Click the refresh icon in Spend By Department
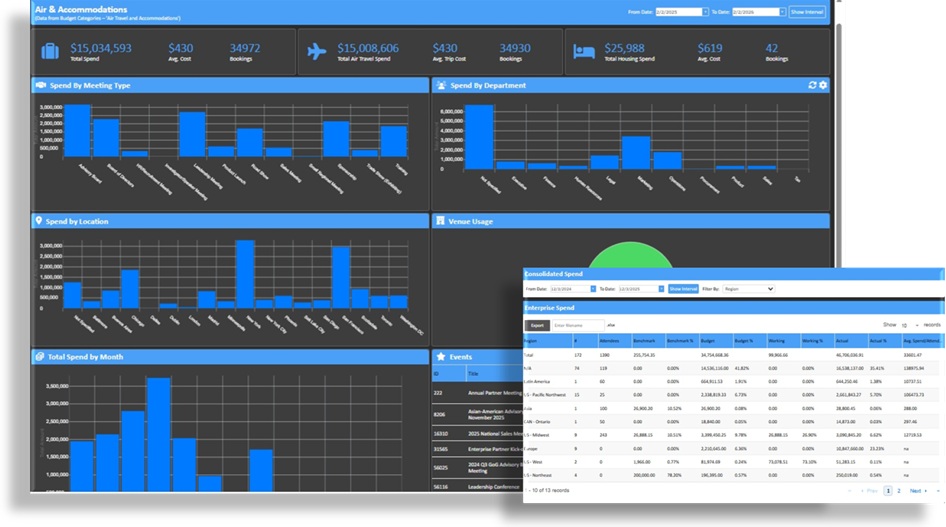946x527 pixels. click(x=813, y=86)
